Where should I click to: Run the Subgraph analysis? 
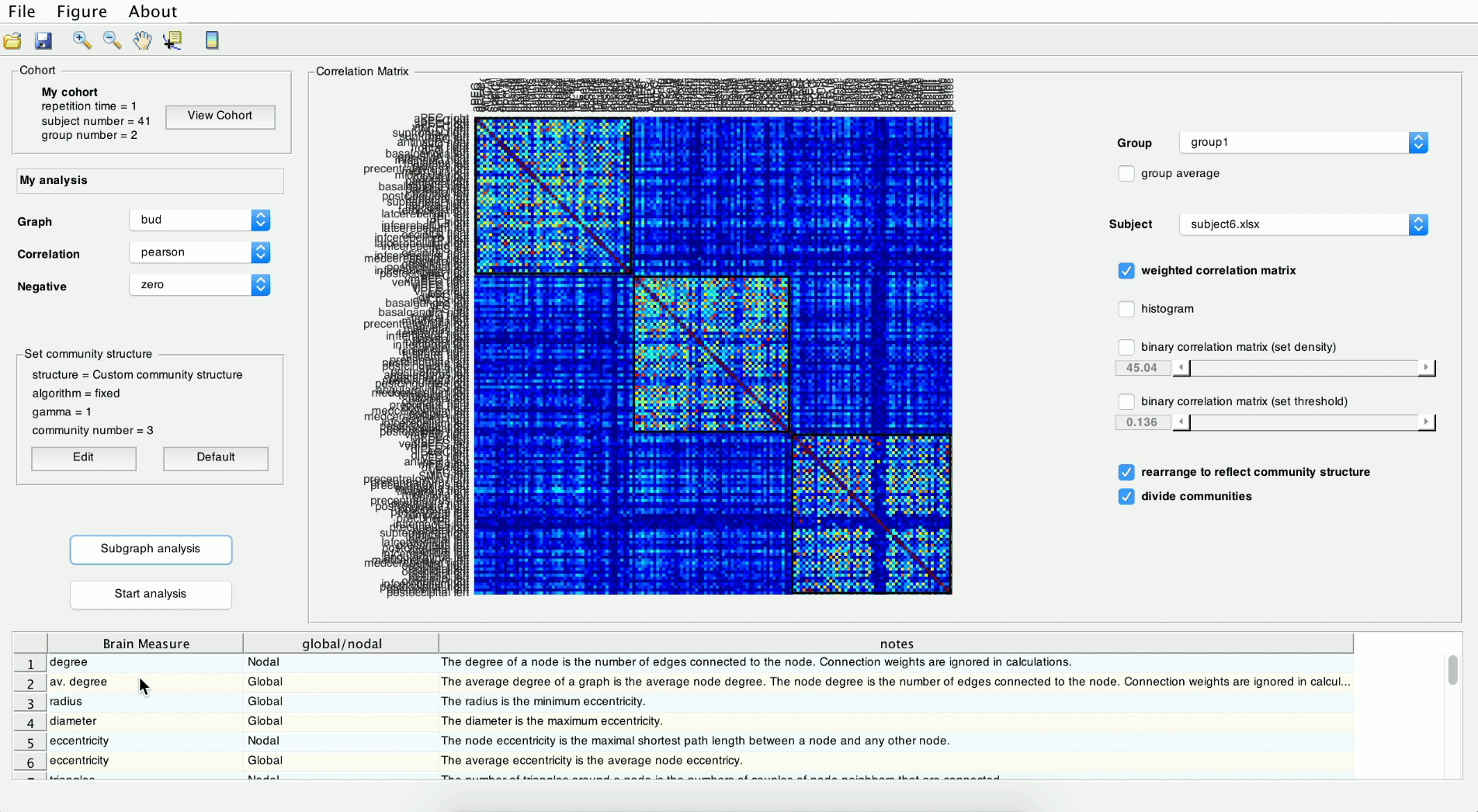pos(150,549)
